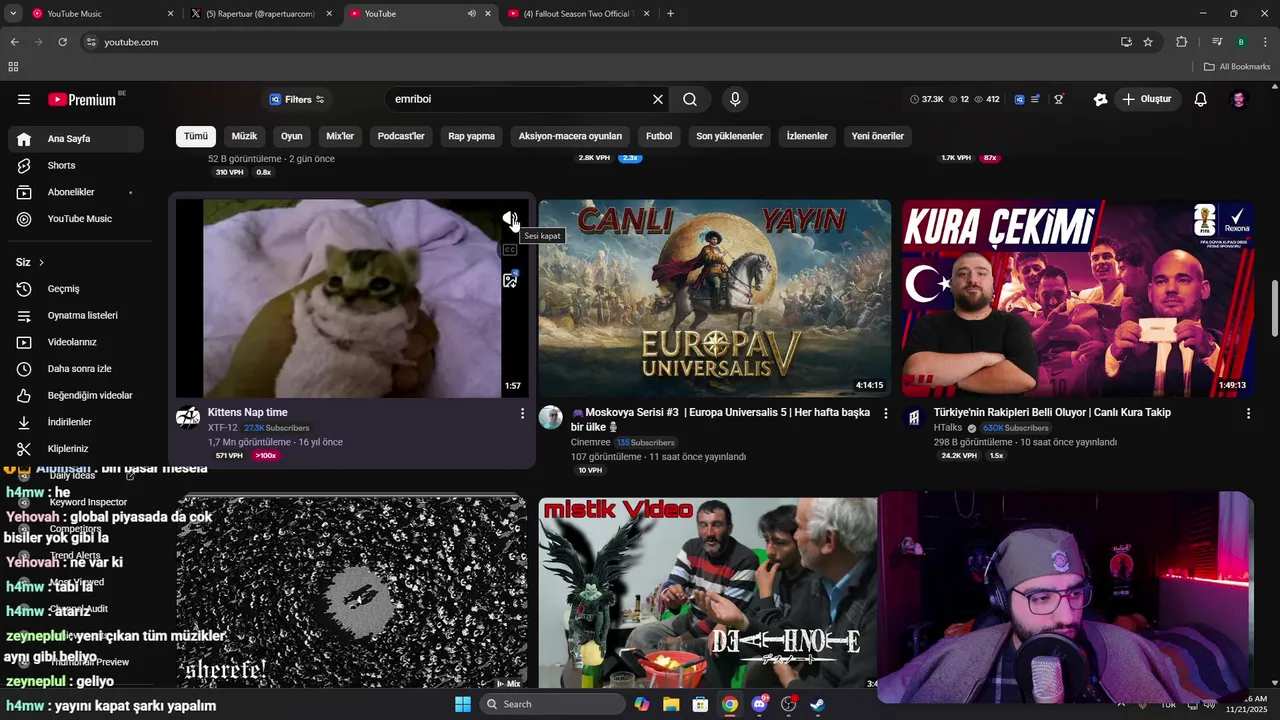Open YouTube Music from sidebar
This screenshot has height=720, width=1280.
[x=76, y=219]
